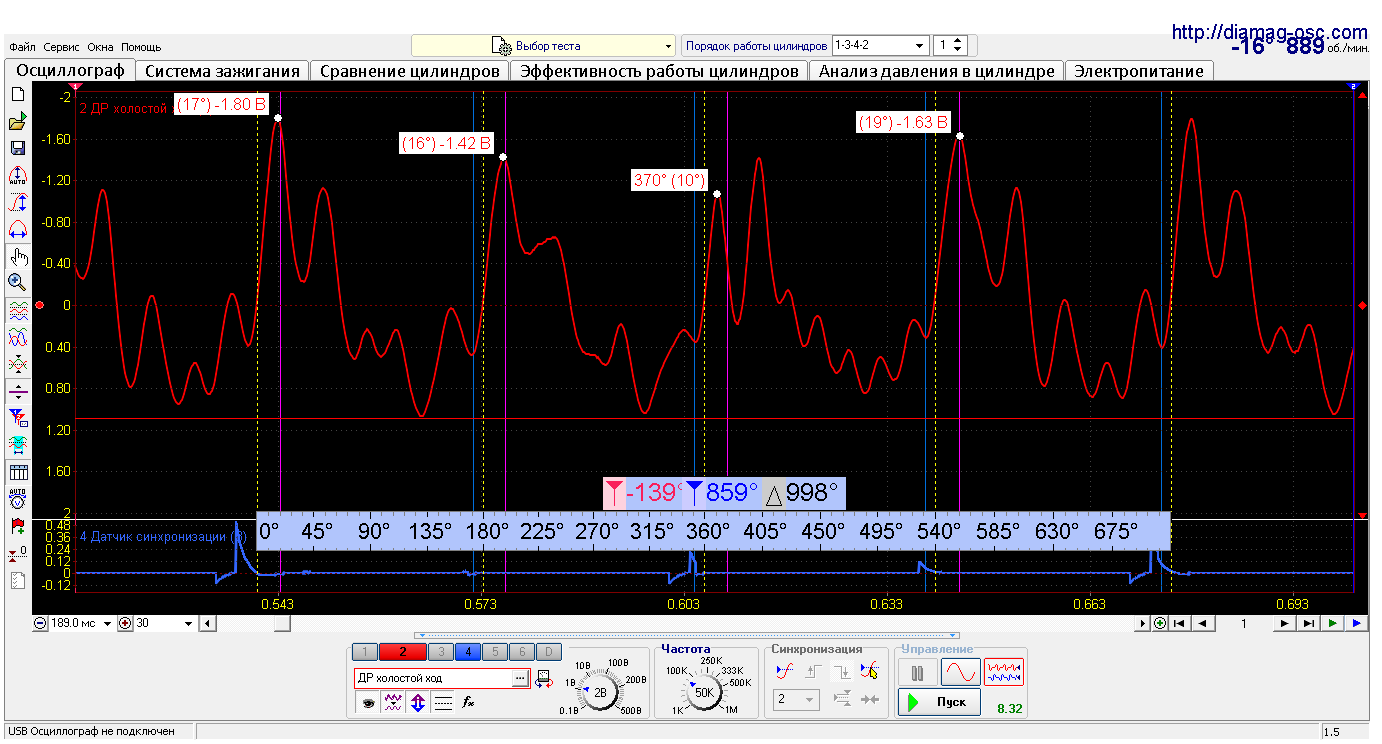Screen dimensions: 1382x744
Task: Click the red flag add-bookmark icon
Action: pyautogui.click(x=17, y=526)
